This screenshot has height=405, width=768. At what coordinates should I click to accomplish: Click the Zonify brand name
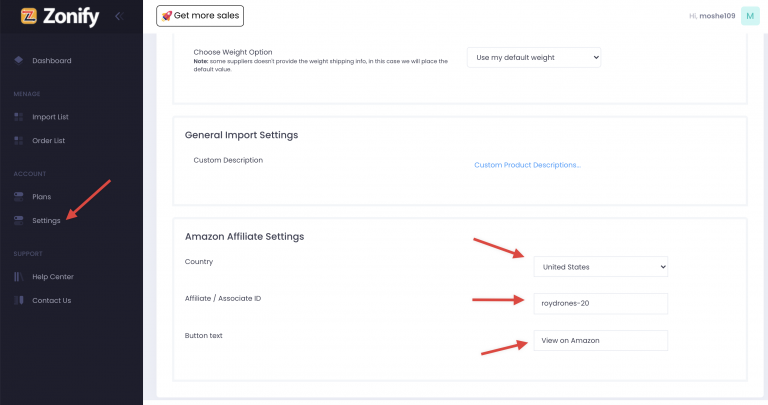71,17
